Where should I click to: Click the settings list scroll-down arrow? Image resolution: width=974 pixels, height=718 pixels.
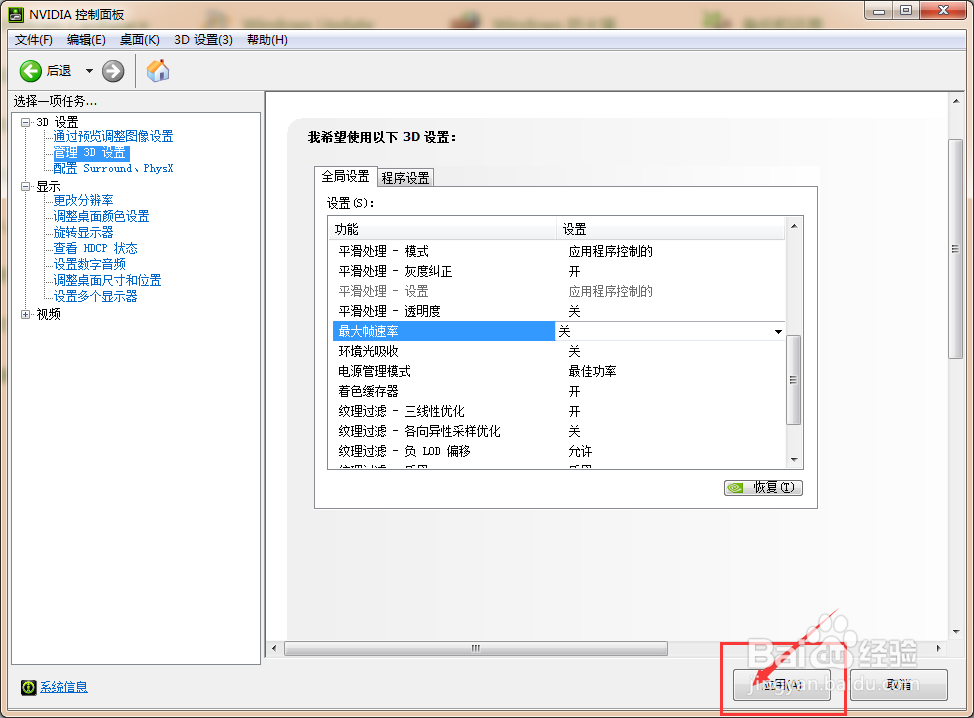[x=794, y=460]
